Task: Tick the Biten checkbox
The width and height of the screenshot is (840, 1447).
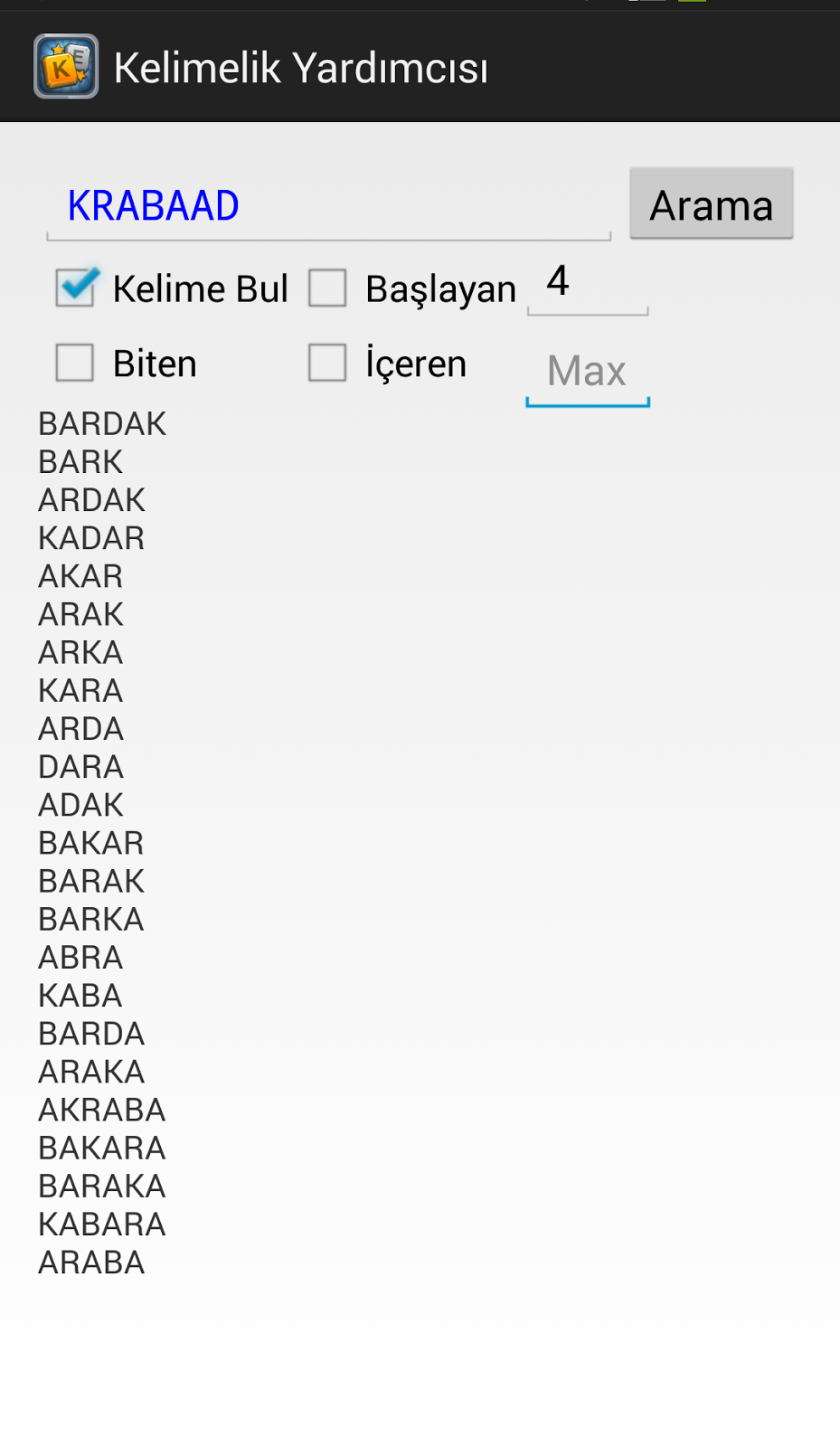Action: coord(75,364)
